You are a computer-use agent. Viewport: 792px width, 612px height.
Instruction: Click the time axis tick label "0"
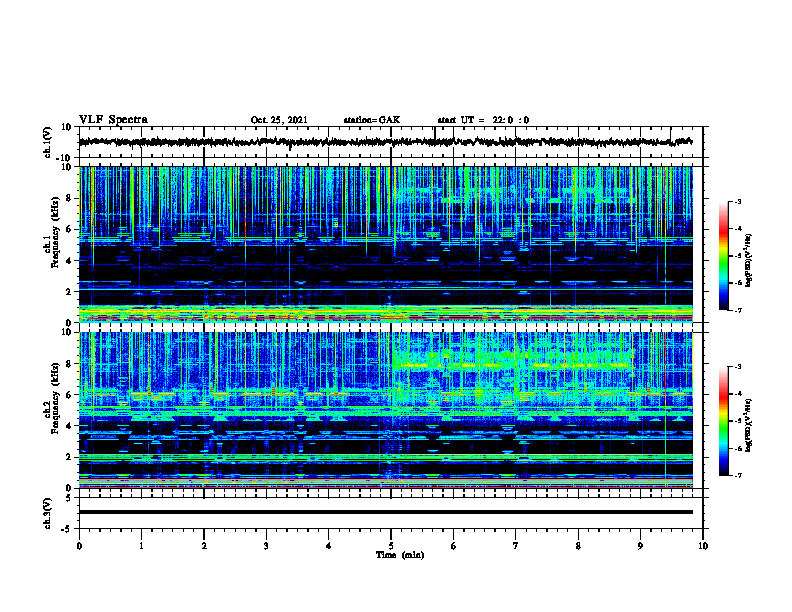[x=79, y=546]
